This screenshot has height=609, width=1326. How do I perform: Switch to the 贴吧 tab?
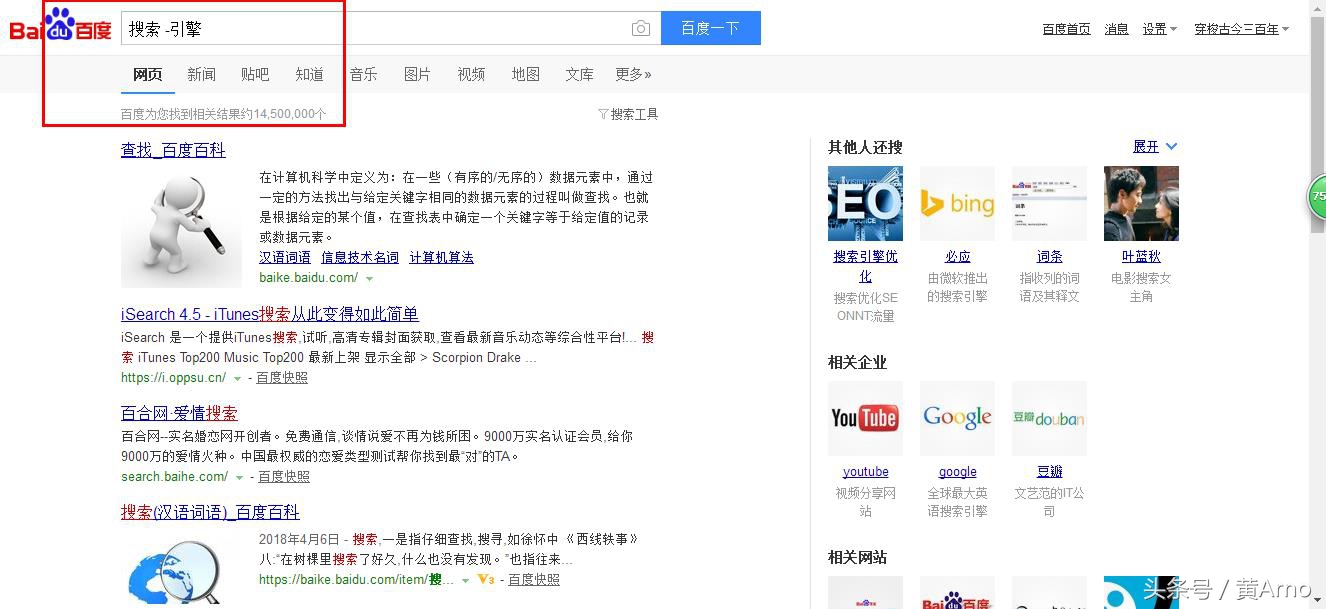255,74
